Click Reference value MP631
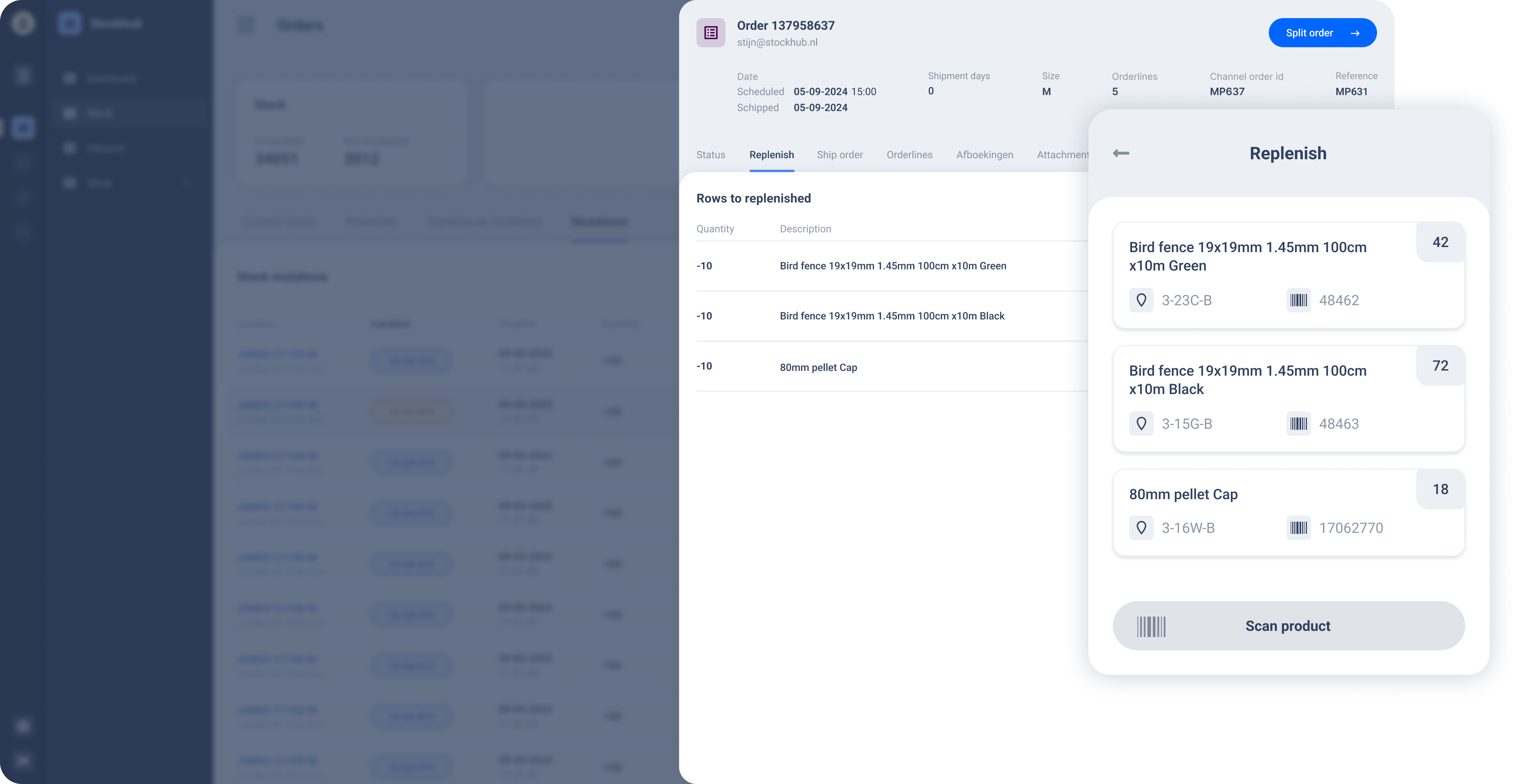This screenshot has height=784, width=1517. 1351,92
